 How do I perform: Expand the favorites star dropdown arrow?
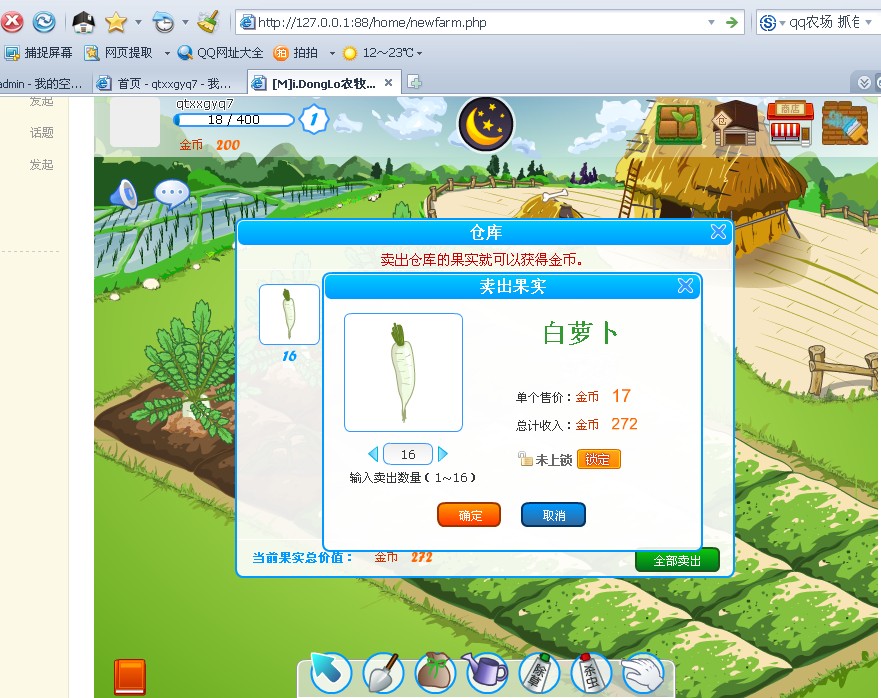[x=138, y=23]
